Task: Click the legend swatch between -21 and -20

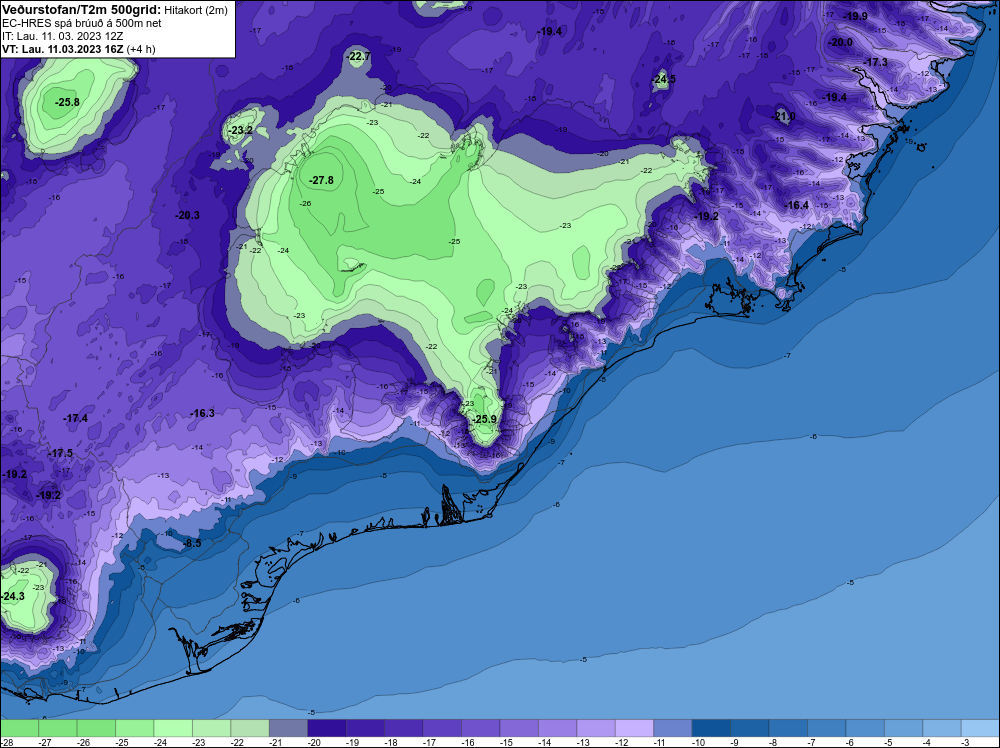Action: click(x=288, y=728)
